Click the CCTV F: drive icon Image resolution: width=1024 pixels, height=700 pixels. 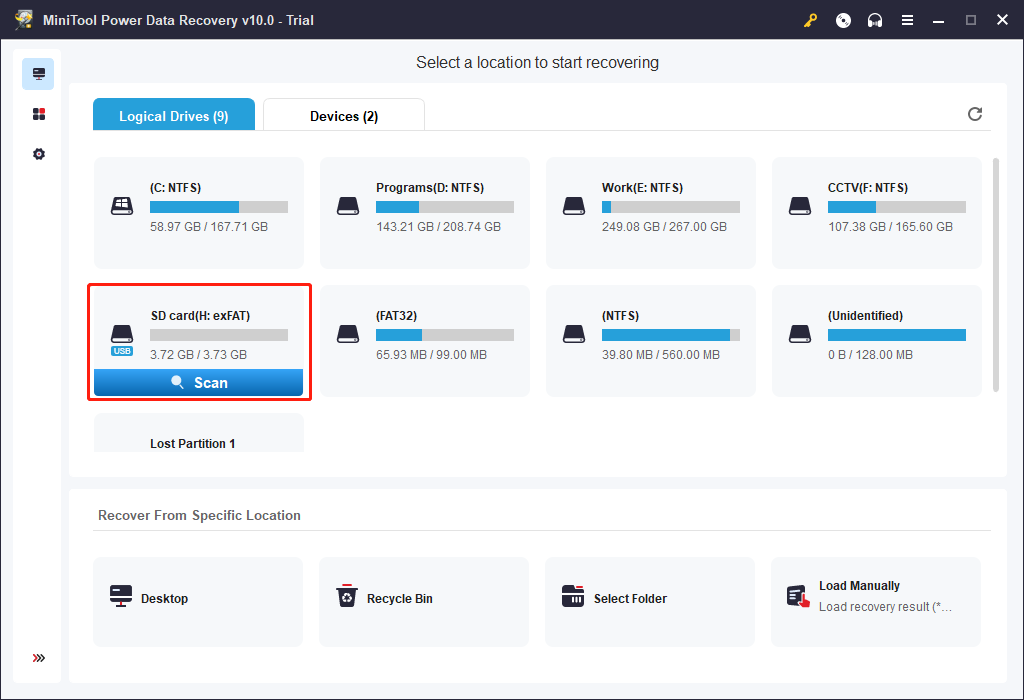pos(800,206)
